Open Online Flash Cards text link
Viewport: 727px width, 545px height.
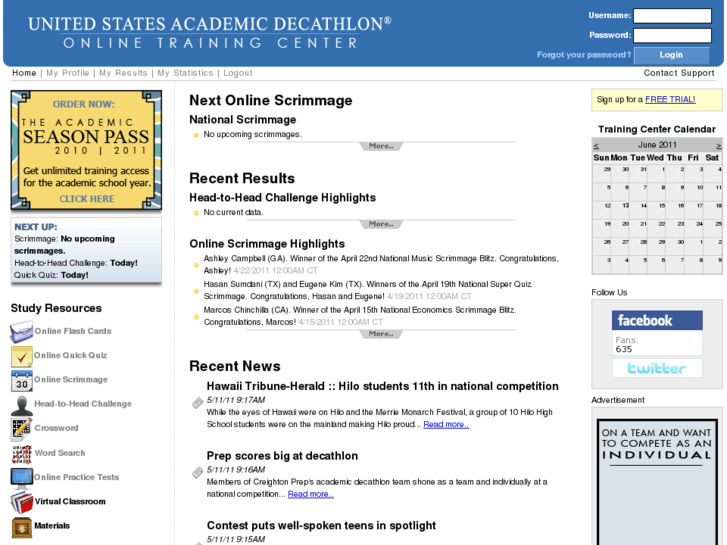click(73, 331)
